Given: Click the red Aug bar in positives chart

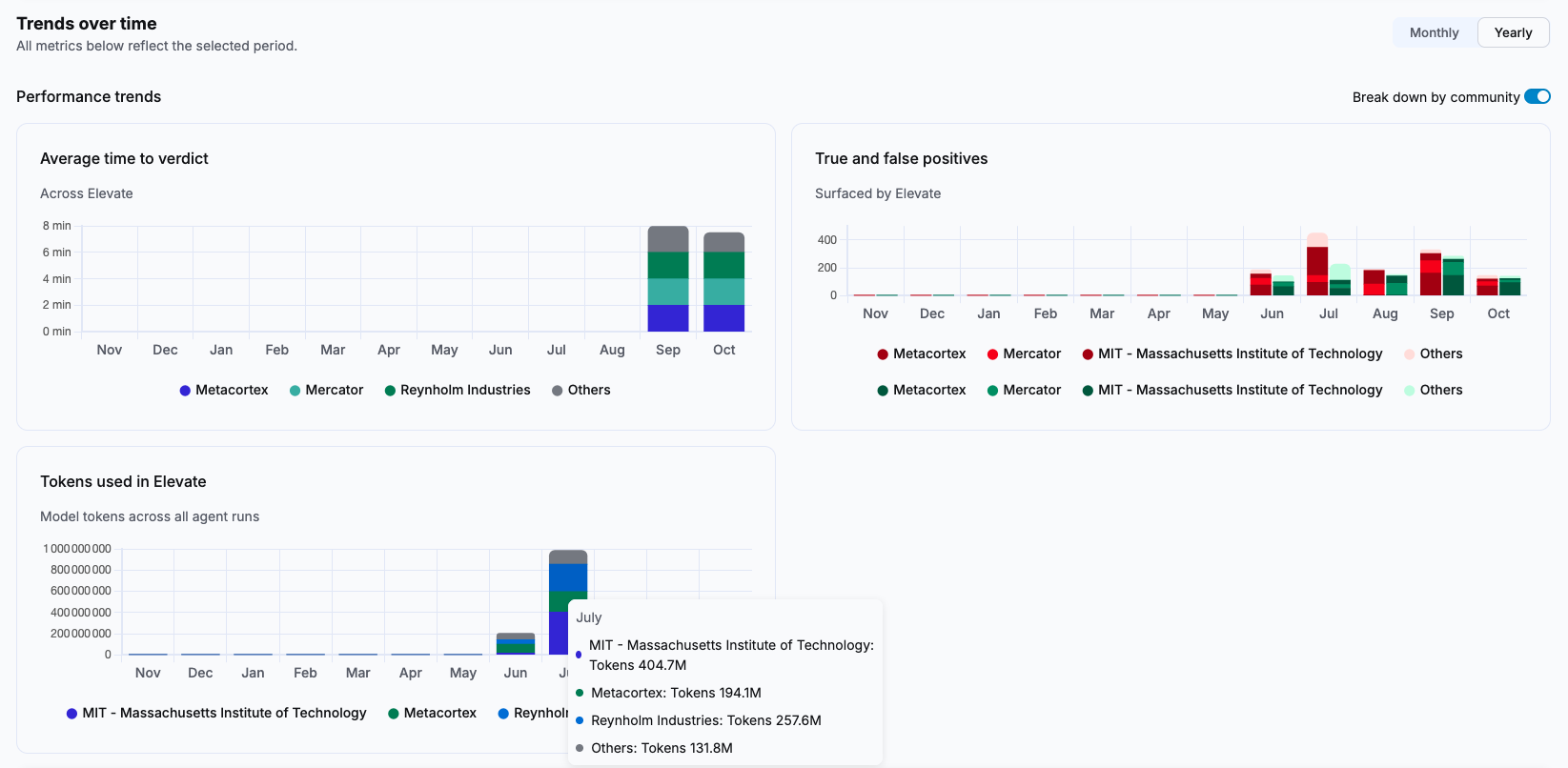Looking at the screenshot, I should click(x=1374, y=283).
